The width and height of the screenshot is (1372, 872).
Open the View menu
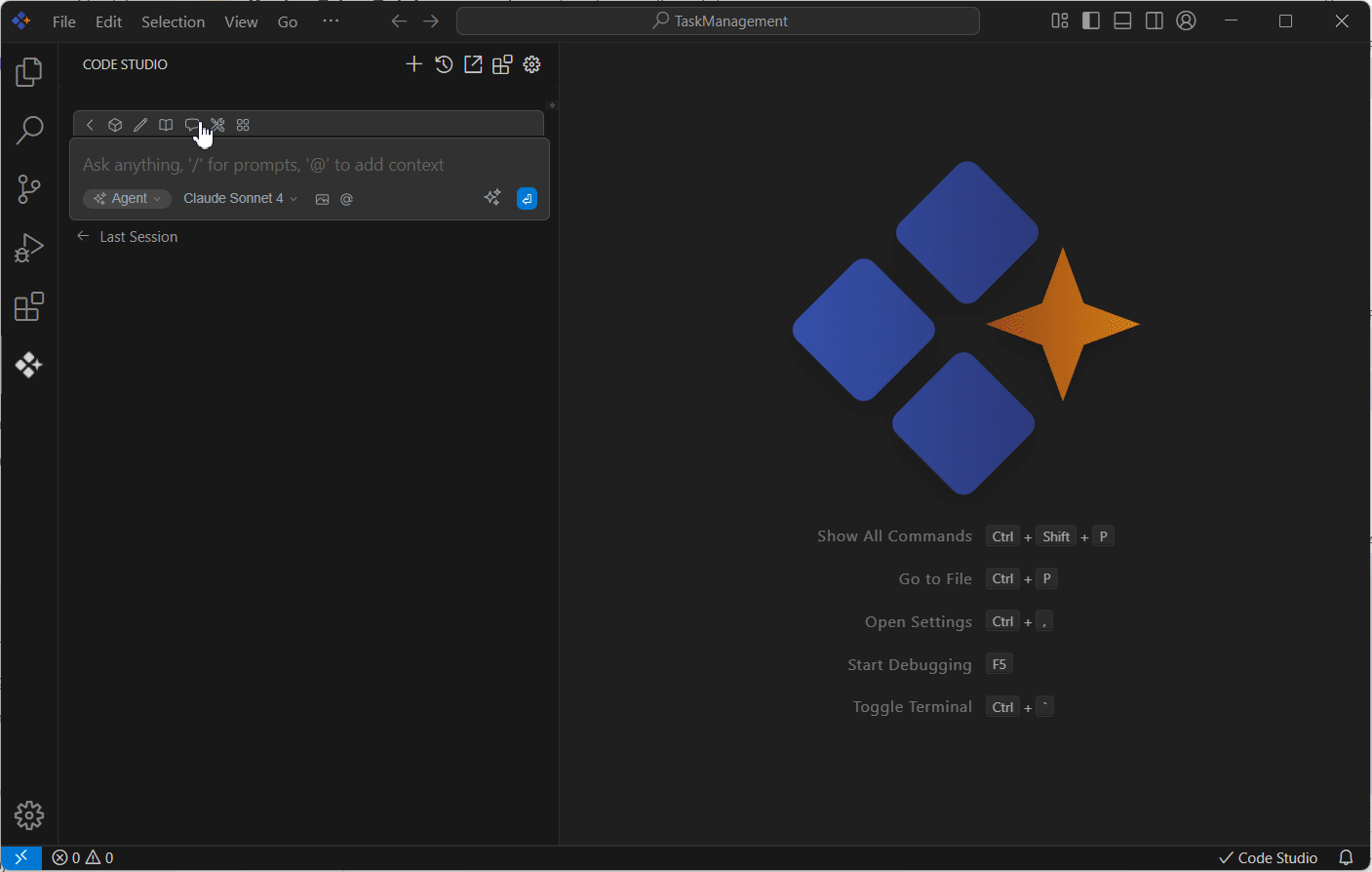point(241,21)
